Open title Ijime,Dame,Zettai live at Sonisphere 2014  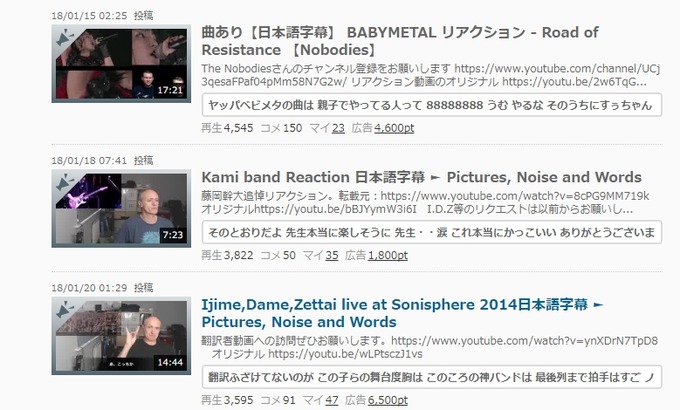click(402, 313)
